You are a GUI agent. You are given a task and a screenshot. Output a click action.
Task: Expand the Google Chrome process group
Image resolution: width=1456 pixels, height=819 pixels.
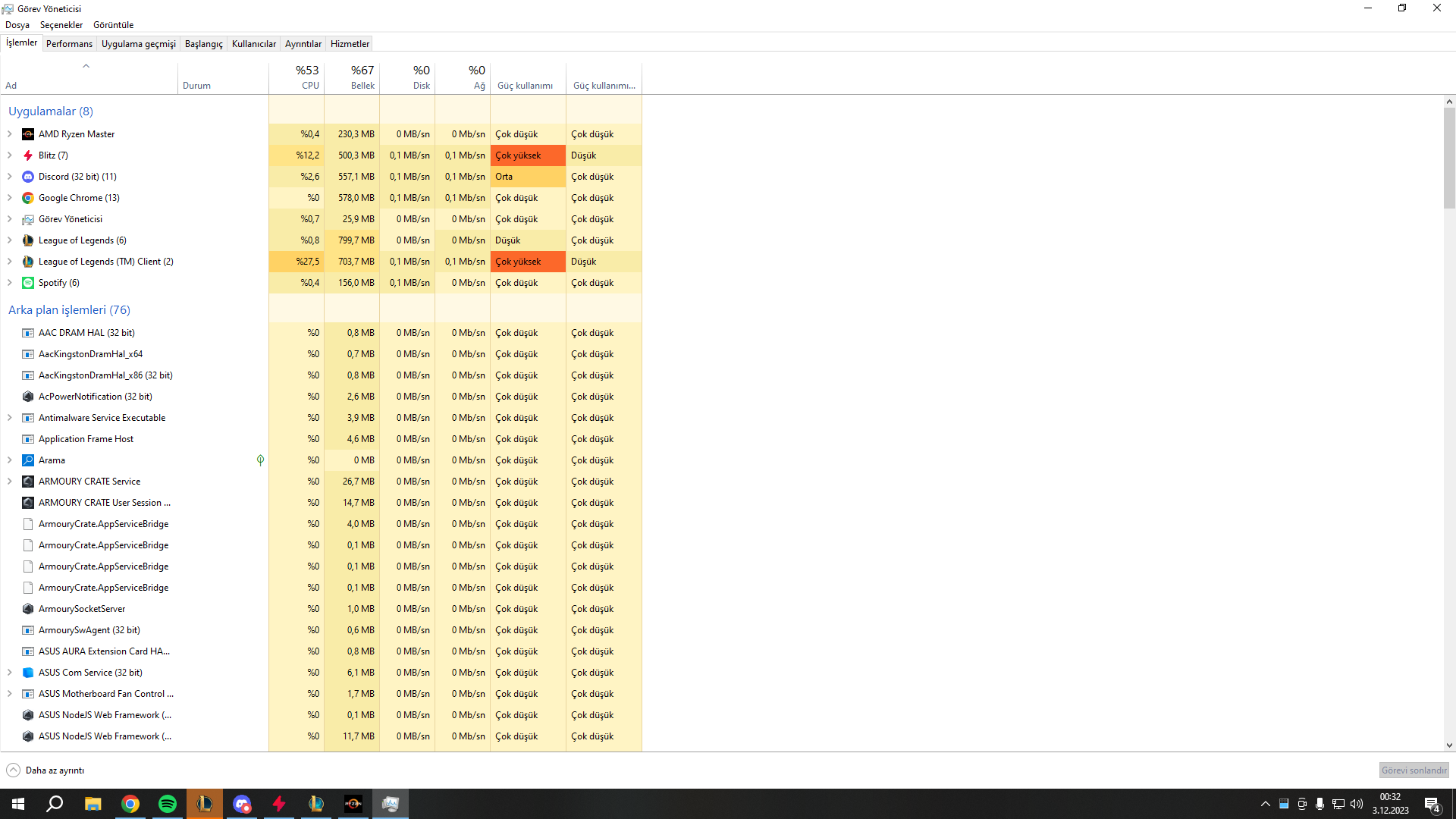pyautogui.click(x=9, y=198)
